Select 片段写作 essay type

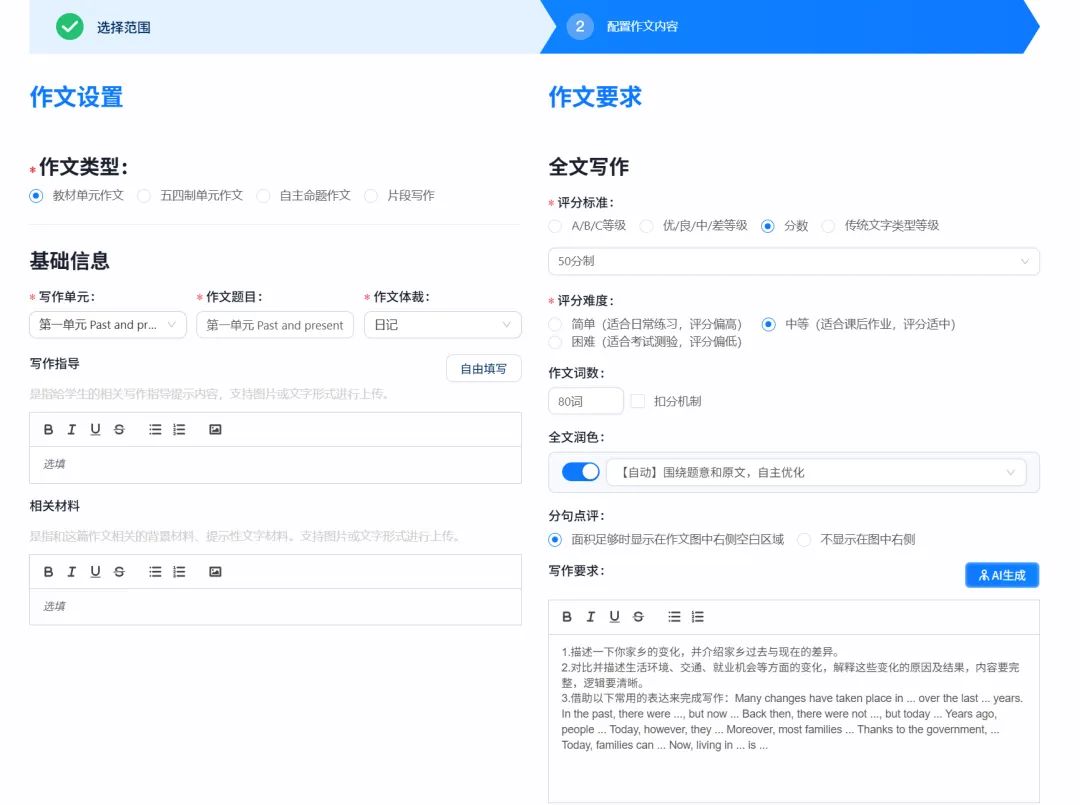[x=371, y=196]
